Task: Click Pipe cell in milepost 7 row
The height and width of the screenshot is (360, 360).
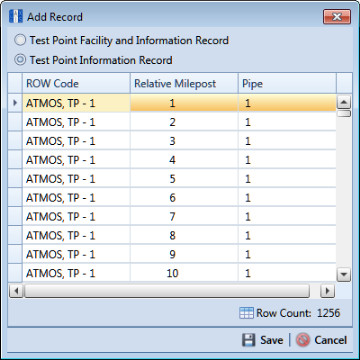Action: click(287, 217)
